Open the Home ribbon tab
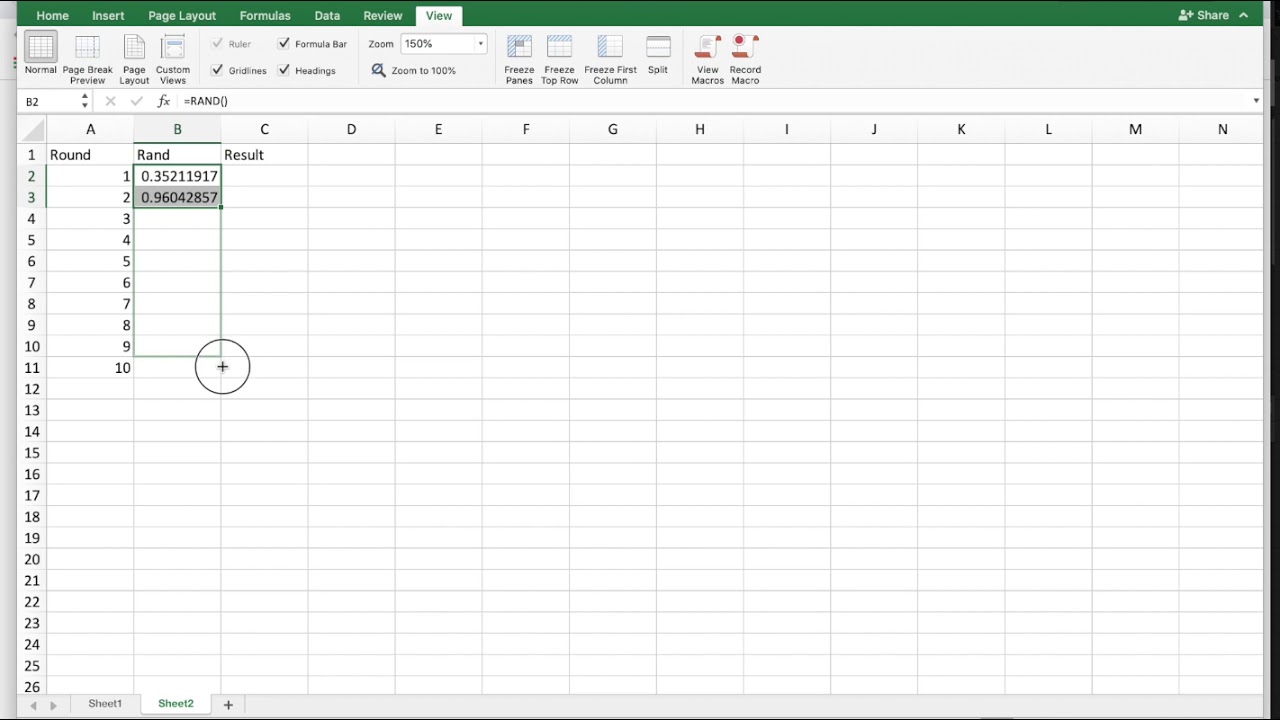Viewport: 1280px width, 720px height. (52, 16)
